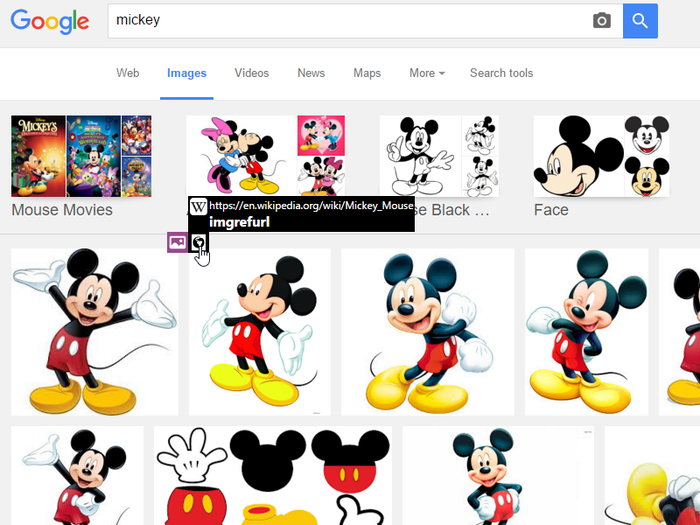Click the purple image icon overlay
700x525 pixels.
[x=177, y=242]
